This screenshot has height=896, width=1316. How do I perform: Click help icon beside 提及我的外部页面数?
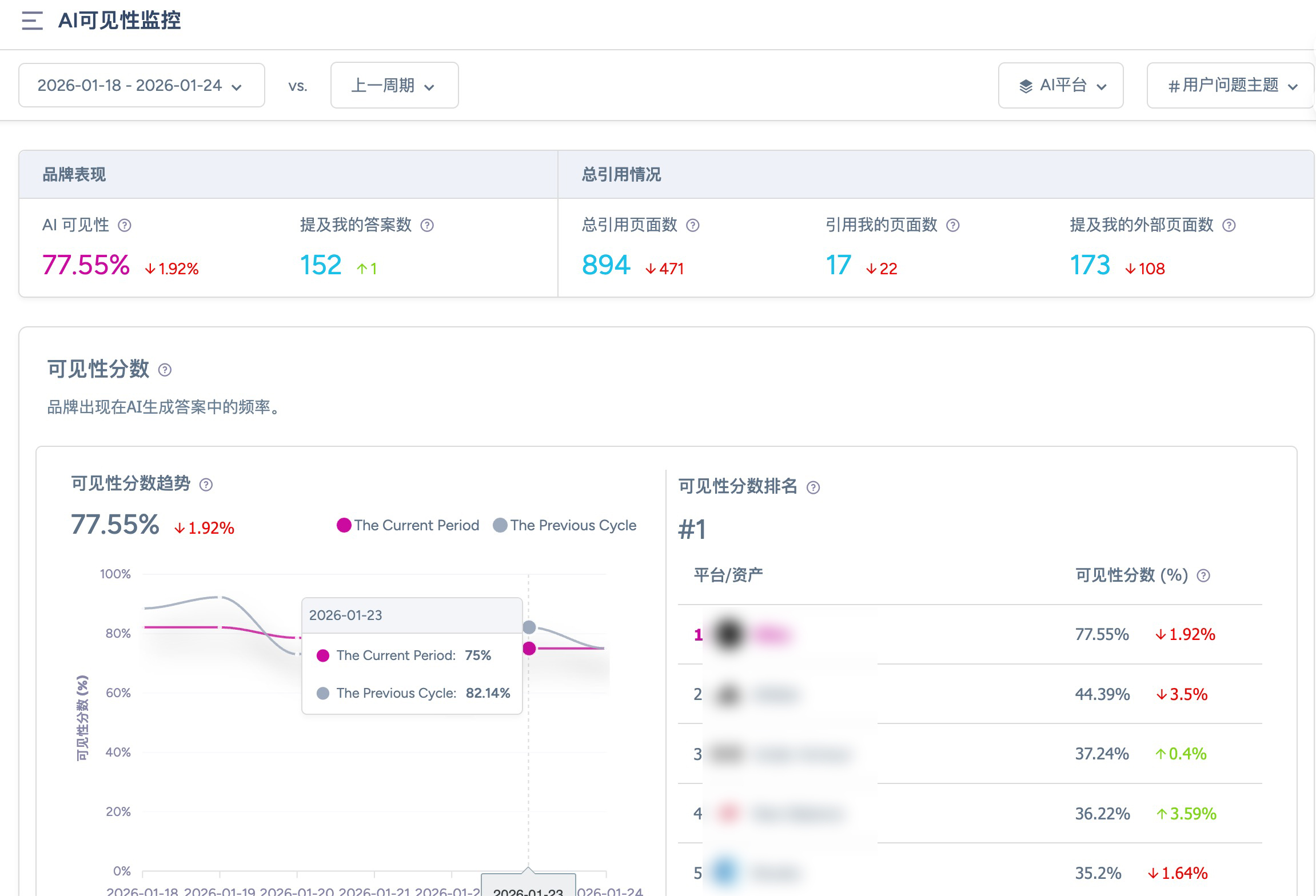pyautogui.click(x=1229, y=225)
